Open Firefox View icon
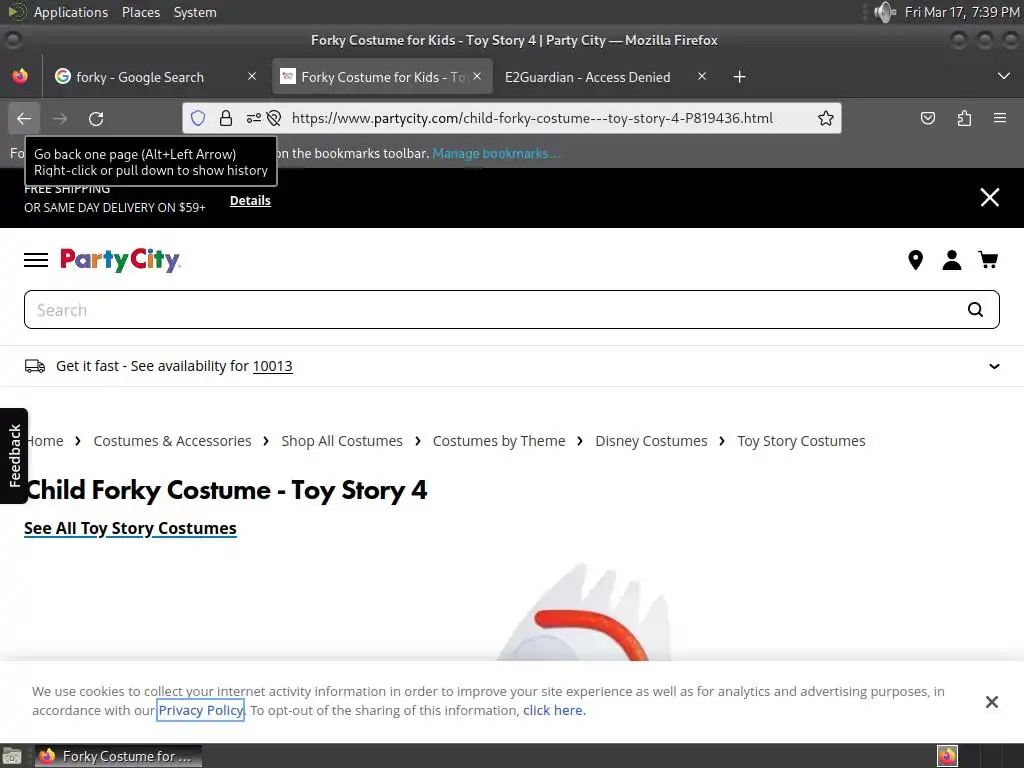The width and height of the screenshot is (1024, 768). point(20,76)
